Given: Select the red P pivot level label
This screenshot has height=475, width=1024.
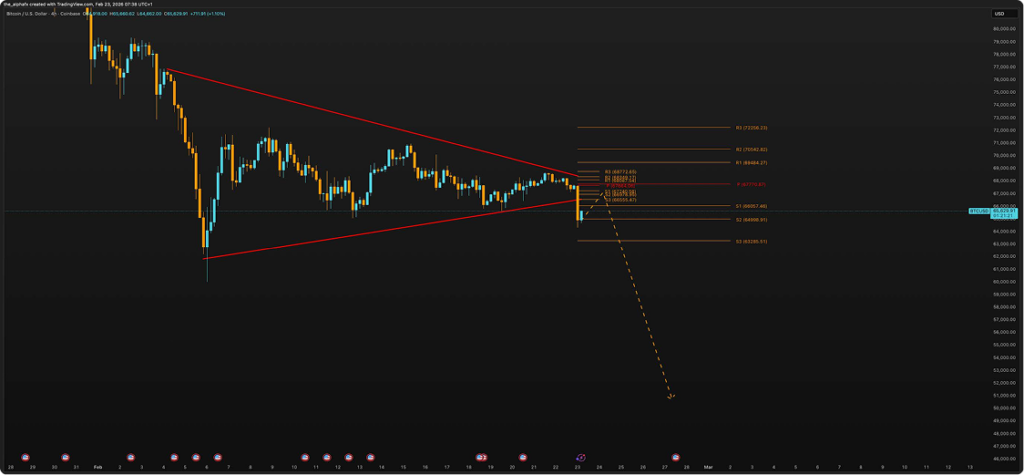Looking at the screenshot, I should 751,184.
